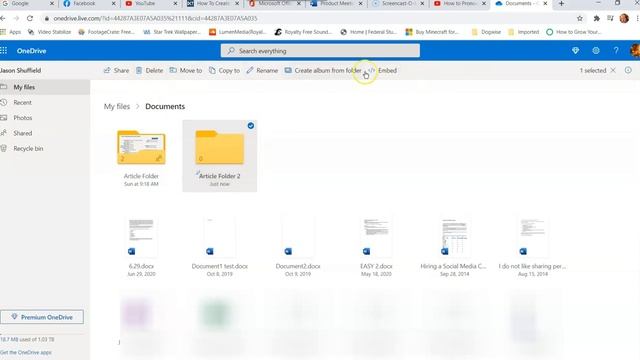Click the Documents breadcrumb
The image size is (640, 360).
(x=165, y=106)
